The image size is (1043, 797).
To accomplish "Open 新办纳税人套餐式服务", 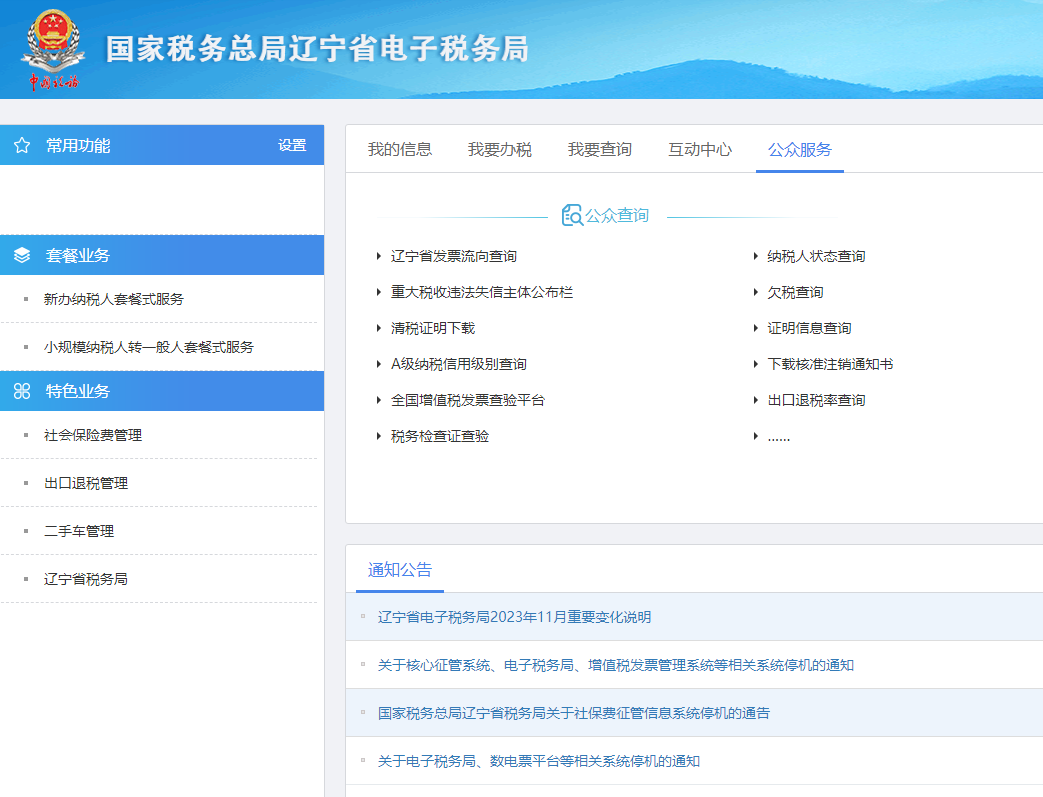I will (x=114, y=299).
